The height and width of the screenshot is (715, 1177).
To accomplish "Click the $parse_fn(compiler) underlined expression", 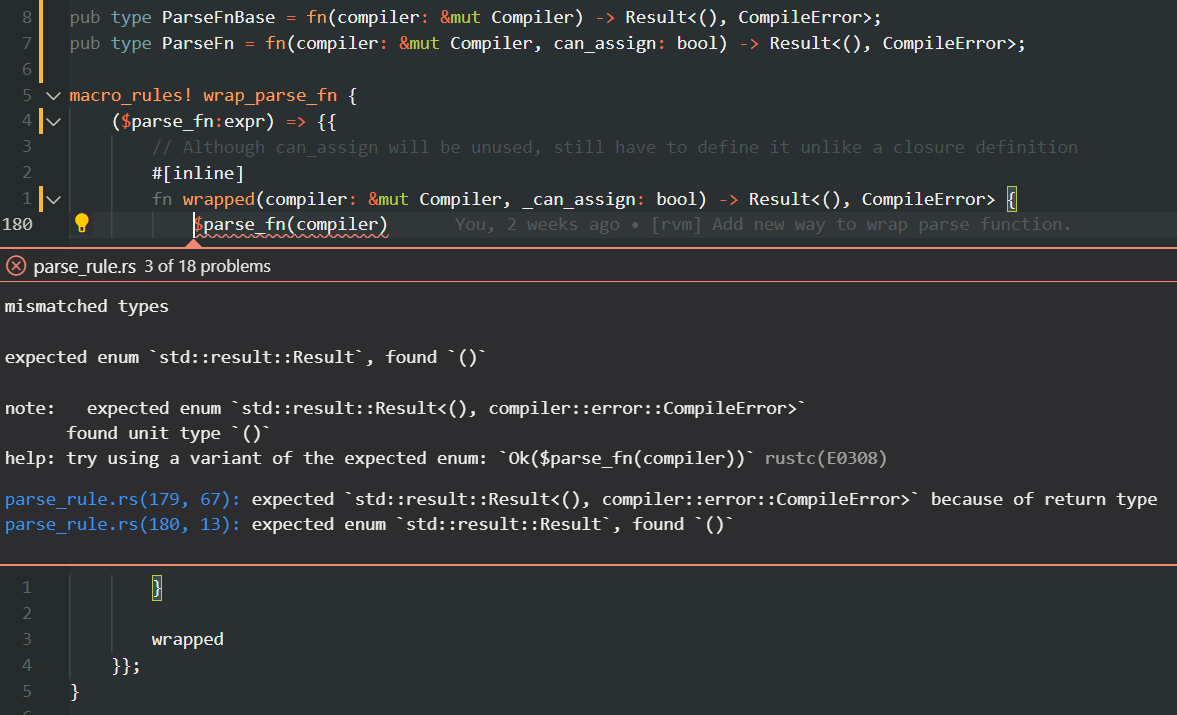I will (x=290, y=224).
